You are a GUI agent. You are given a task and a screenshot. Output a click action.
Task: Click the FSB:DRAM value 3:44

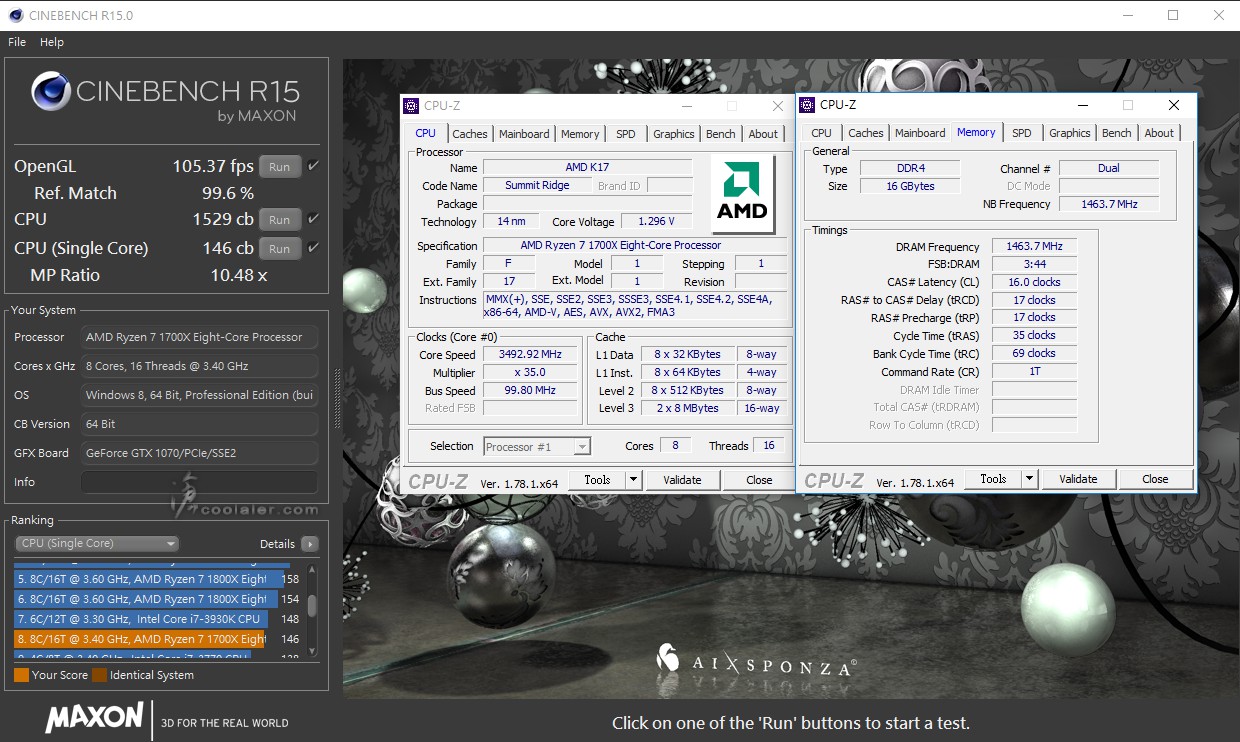point(1035,265)
